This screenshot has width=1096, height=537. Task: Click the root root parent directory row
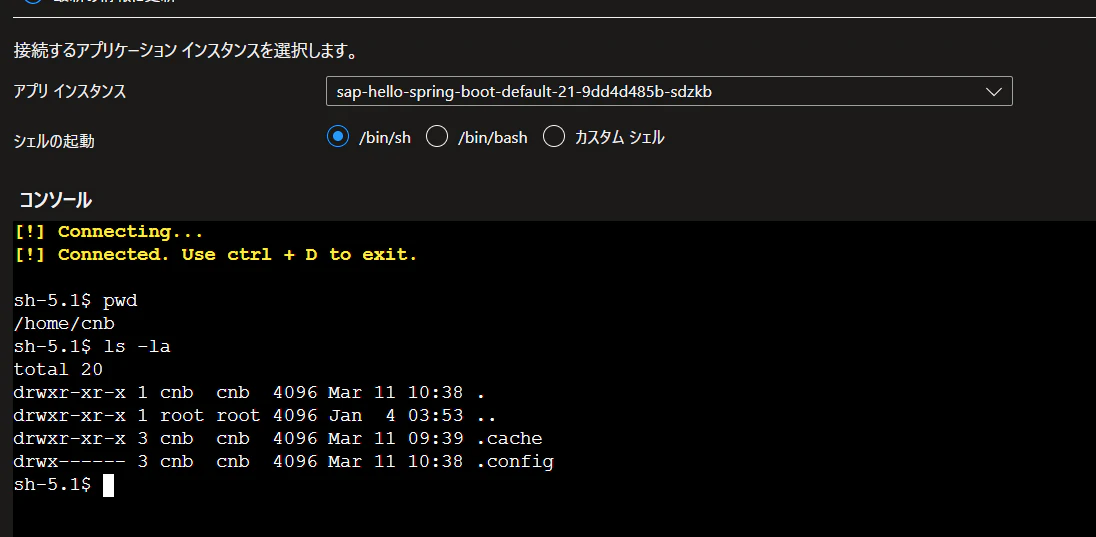click(255, 415)
